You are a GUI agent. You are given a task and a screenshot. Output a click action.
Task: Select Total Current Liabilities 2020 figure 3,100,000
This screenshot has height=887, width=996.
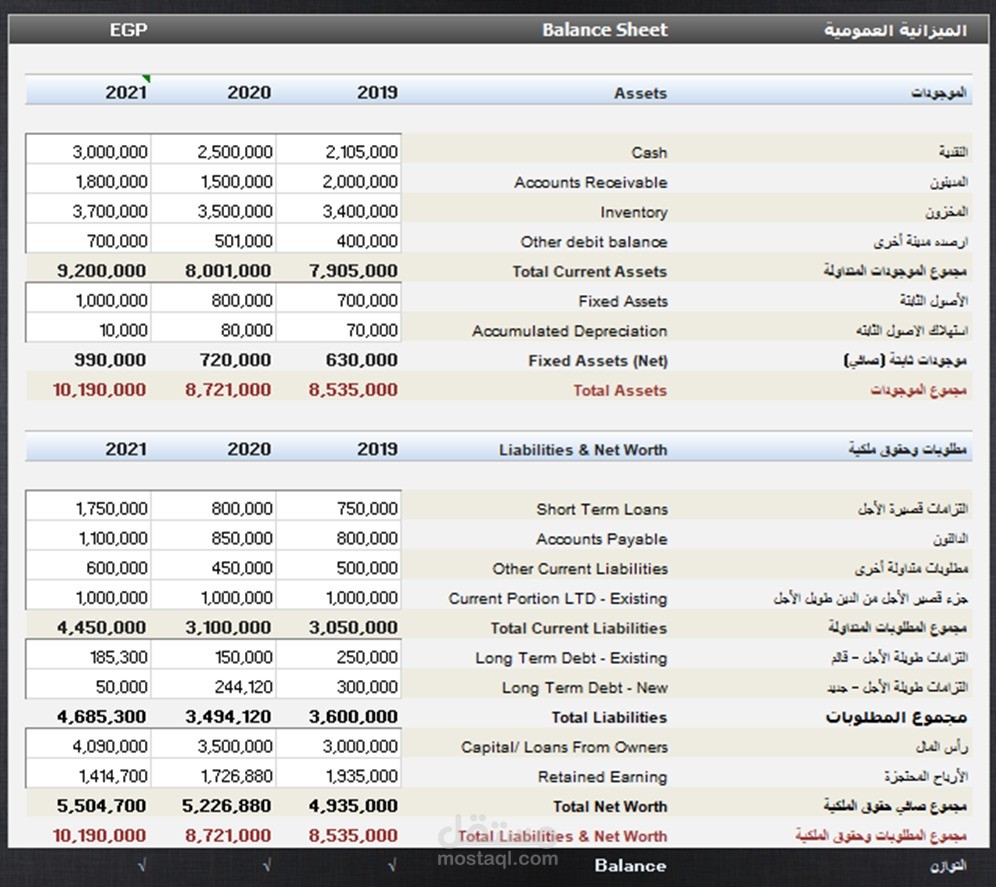coord(228,628)
